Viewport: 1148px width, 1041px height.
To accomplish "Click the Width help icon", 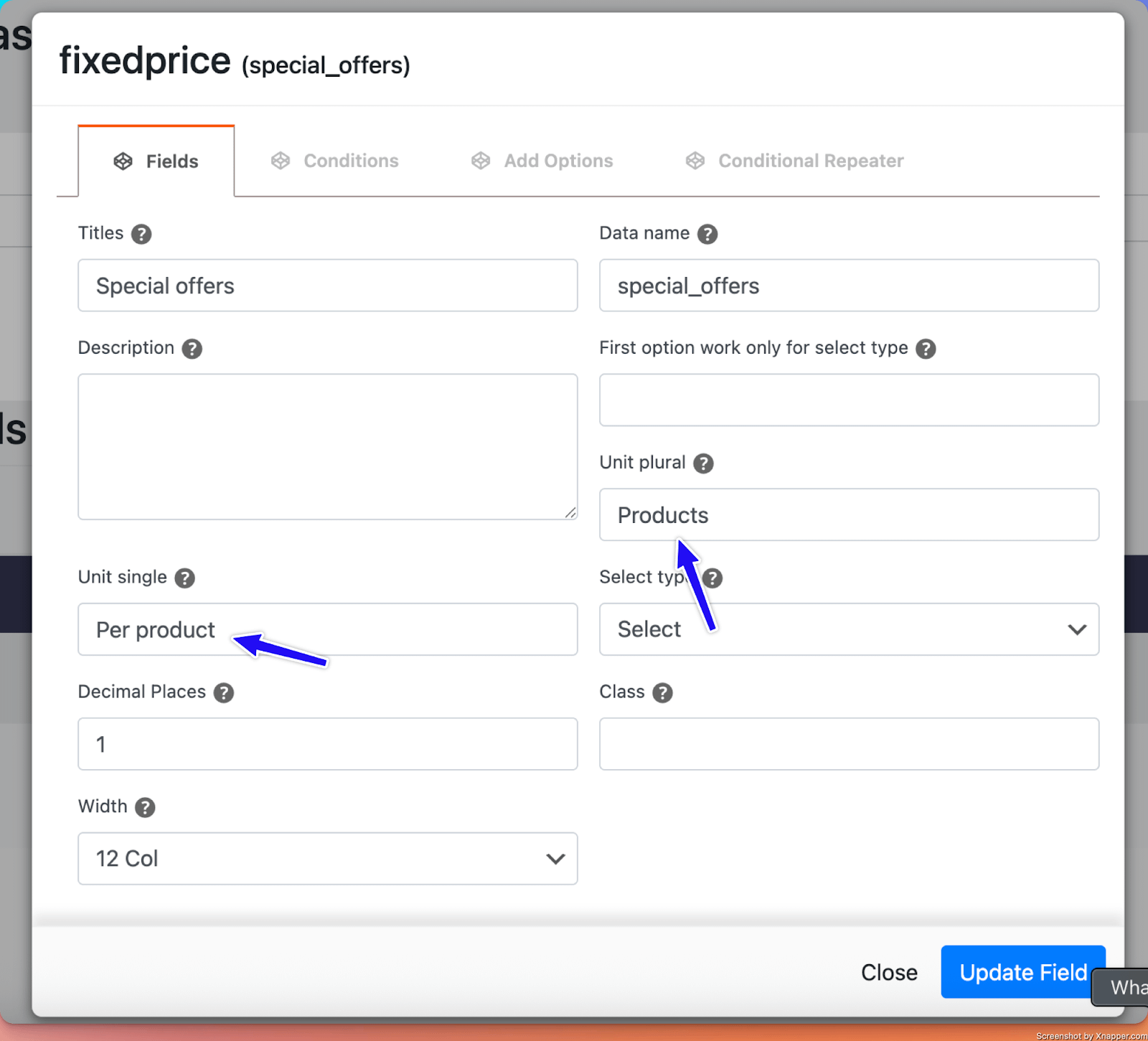I will click(x=145, y=808).
